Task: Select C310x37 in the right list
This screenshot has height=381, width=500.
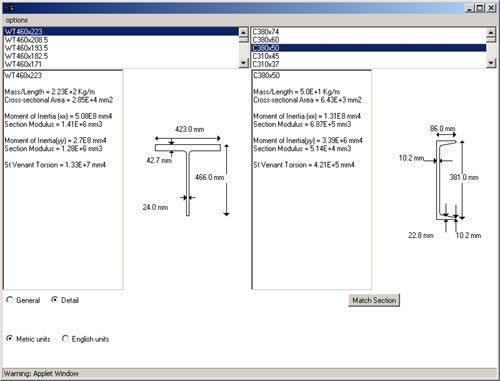Action: point(369,64)
